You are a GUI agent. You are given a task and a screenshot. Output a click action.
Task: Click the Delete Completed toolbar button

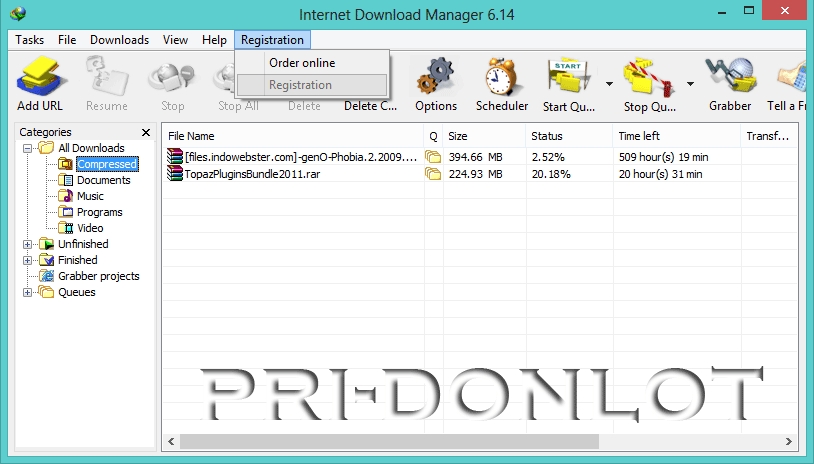370,106
